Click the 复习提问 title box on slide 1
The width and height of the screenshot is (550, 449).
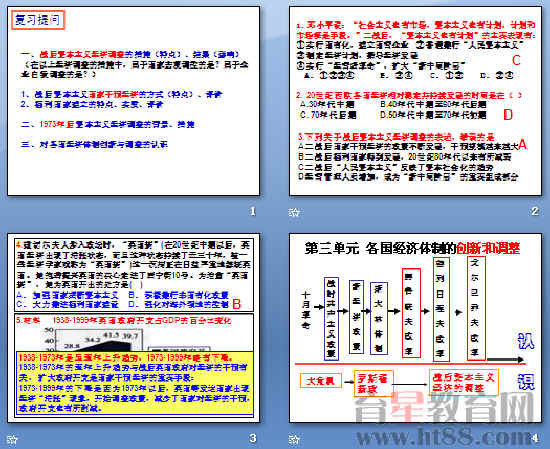(x=38, y=20)
